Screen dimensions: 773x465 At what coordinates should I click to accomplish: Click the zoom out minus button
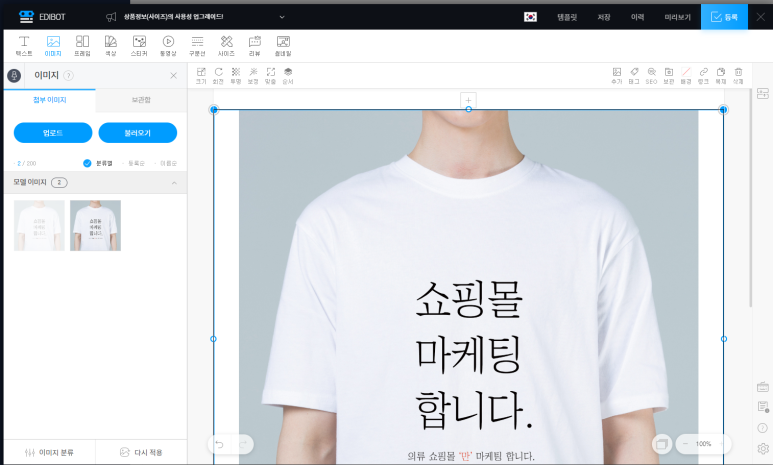pos(685,444)
